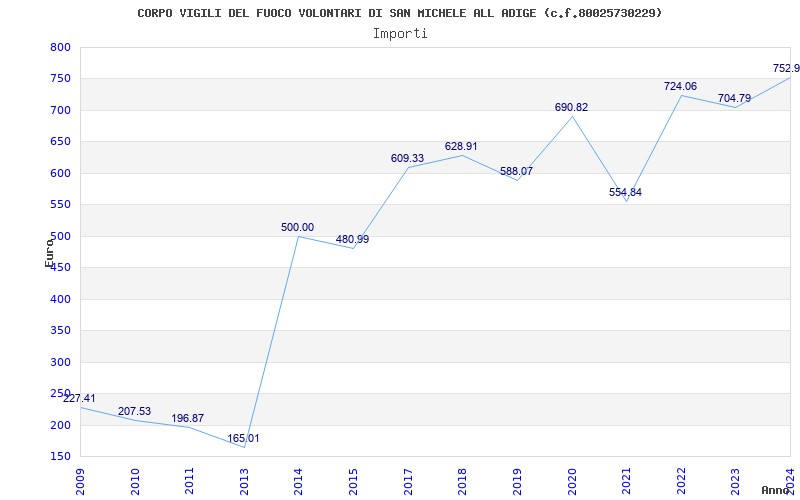Viewport: 800px width, 500px height.
Task: Click the 2017 year axis label
Action: [x=408, y=481]
